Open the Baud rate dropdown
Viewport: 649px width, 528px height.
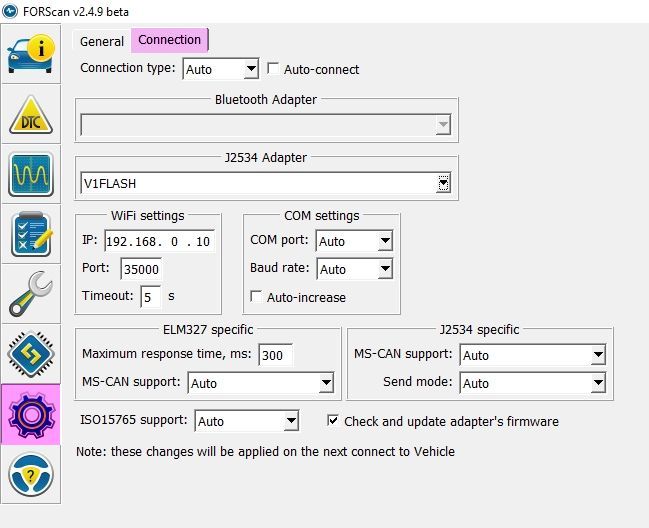tap(354, 269)
